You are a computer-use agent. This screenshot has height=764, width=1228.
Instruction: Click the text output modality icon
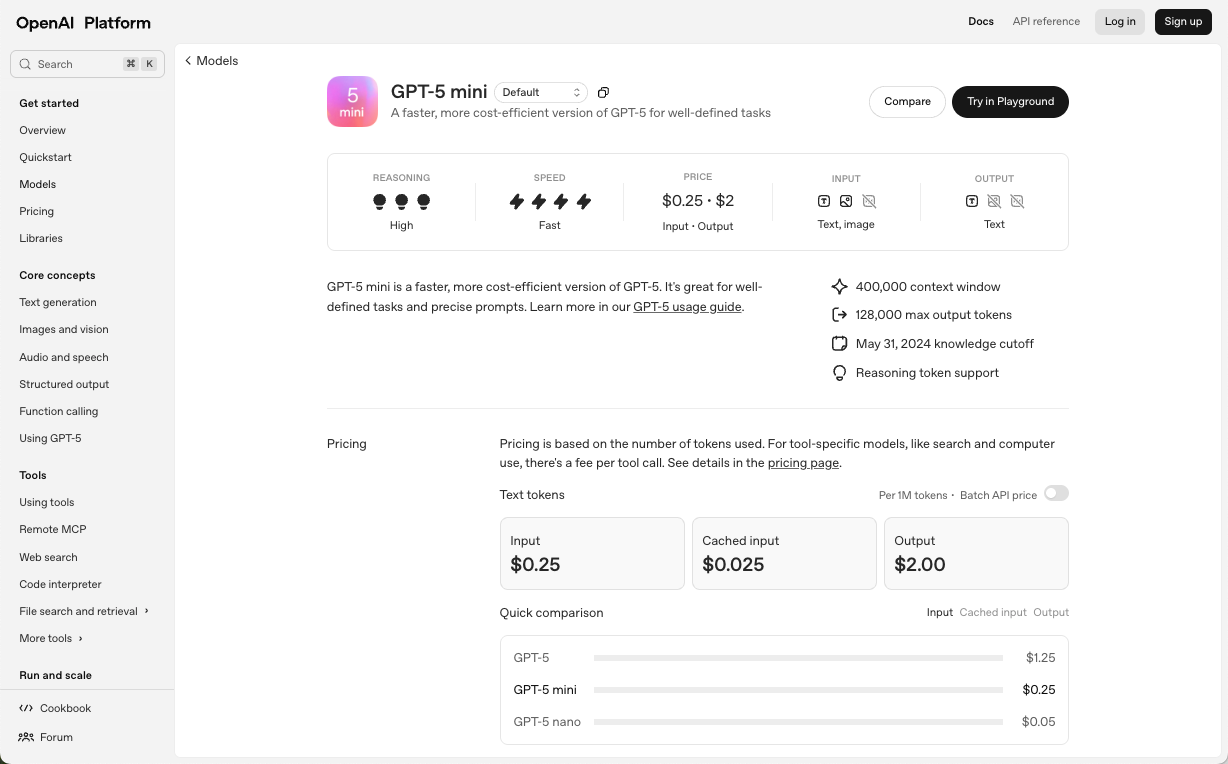pyautogui.click(x=971, y=201)
